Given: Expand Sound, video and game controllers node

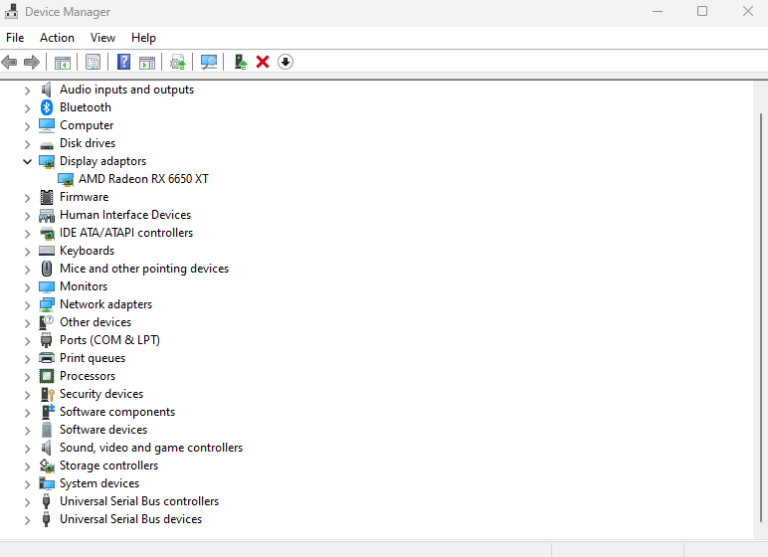Looking at the screenshot, I should (x=27, y=448).
